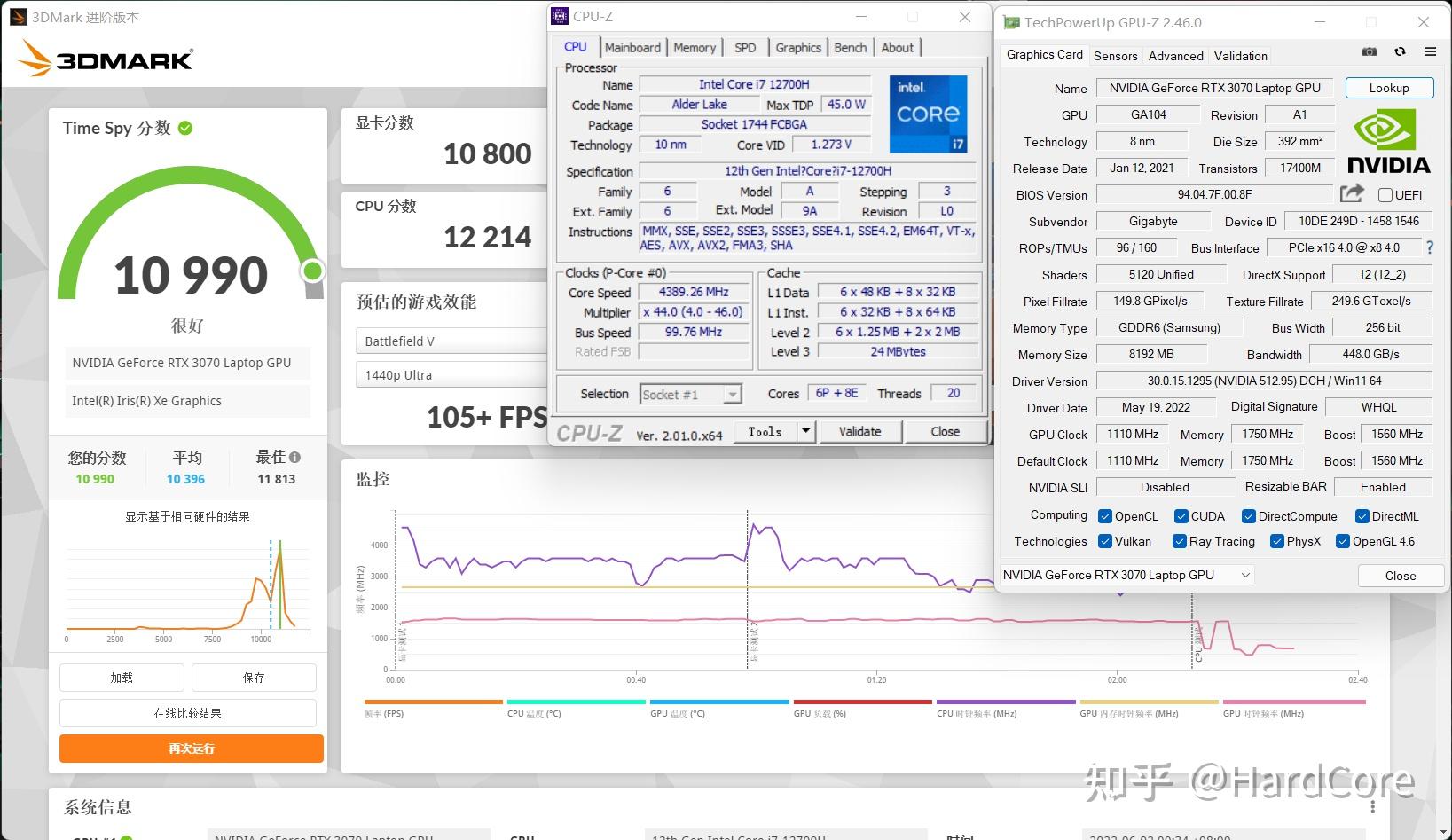Screen dimensions: 1452x840
Task: Select the CPU-Z CPU tab
Action: point(576,47)
